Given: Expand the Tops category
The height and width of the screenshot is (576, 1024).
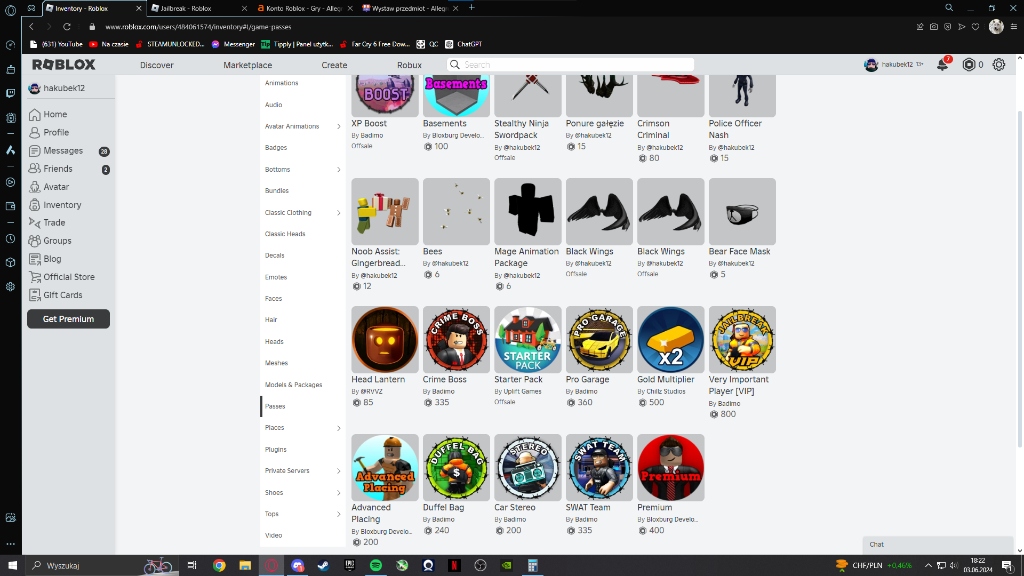Looking at the screenshot, I should 338,515.
